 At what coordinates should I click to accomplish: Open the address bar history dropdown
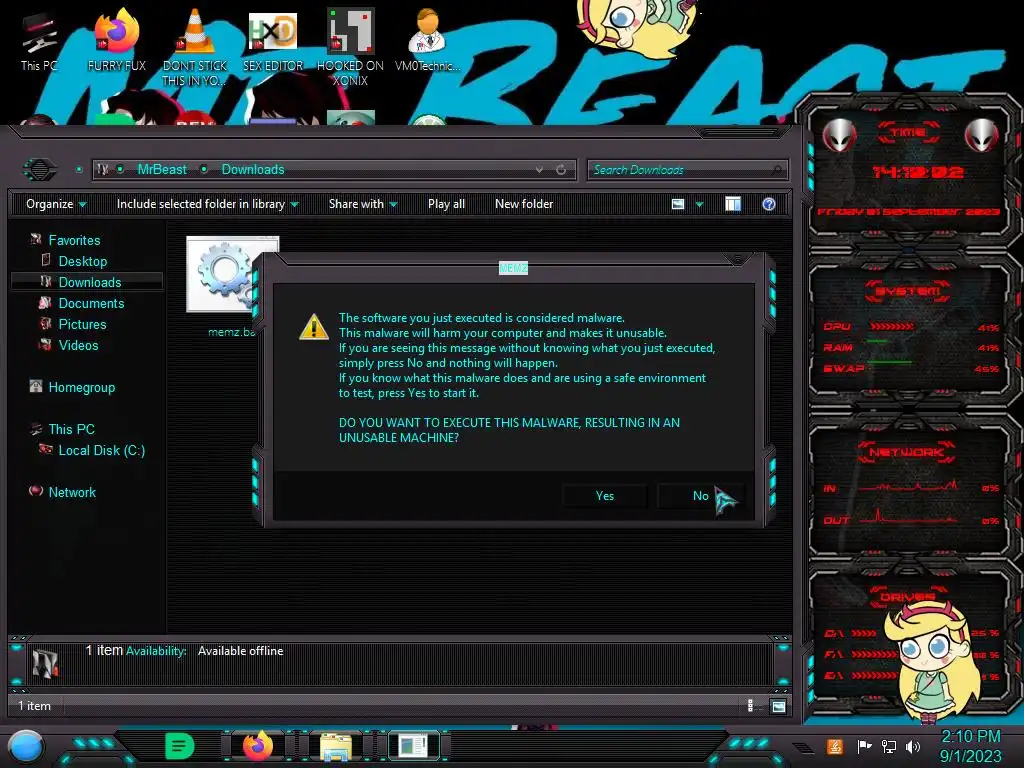(x=539, y=170)
